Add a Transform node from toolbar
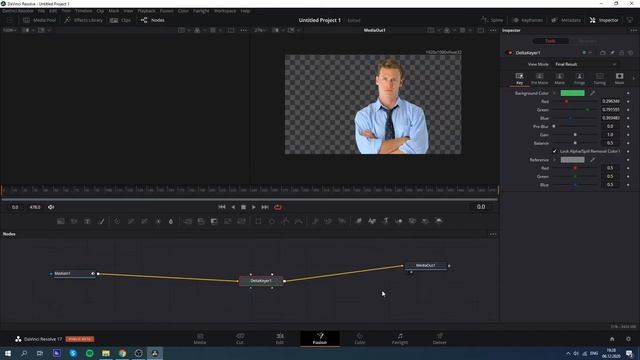640x360 pixels. point(241,221)
